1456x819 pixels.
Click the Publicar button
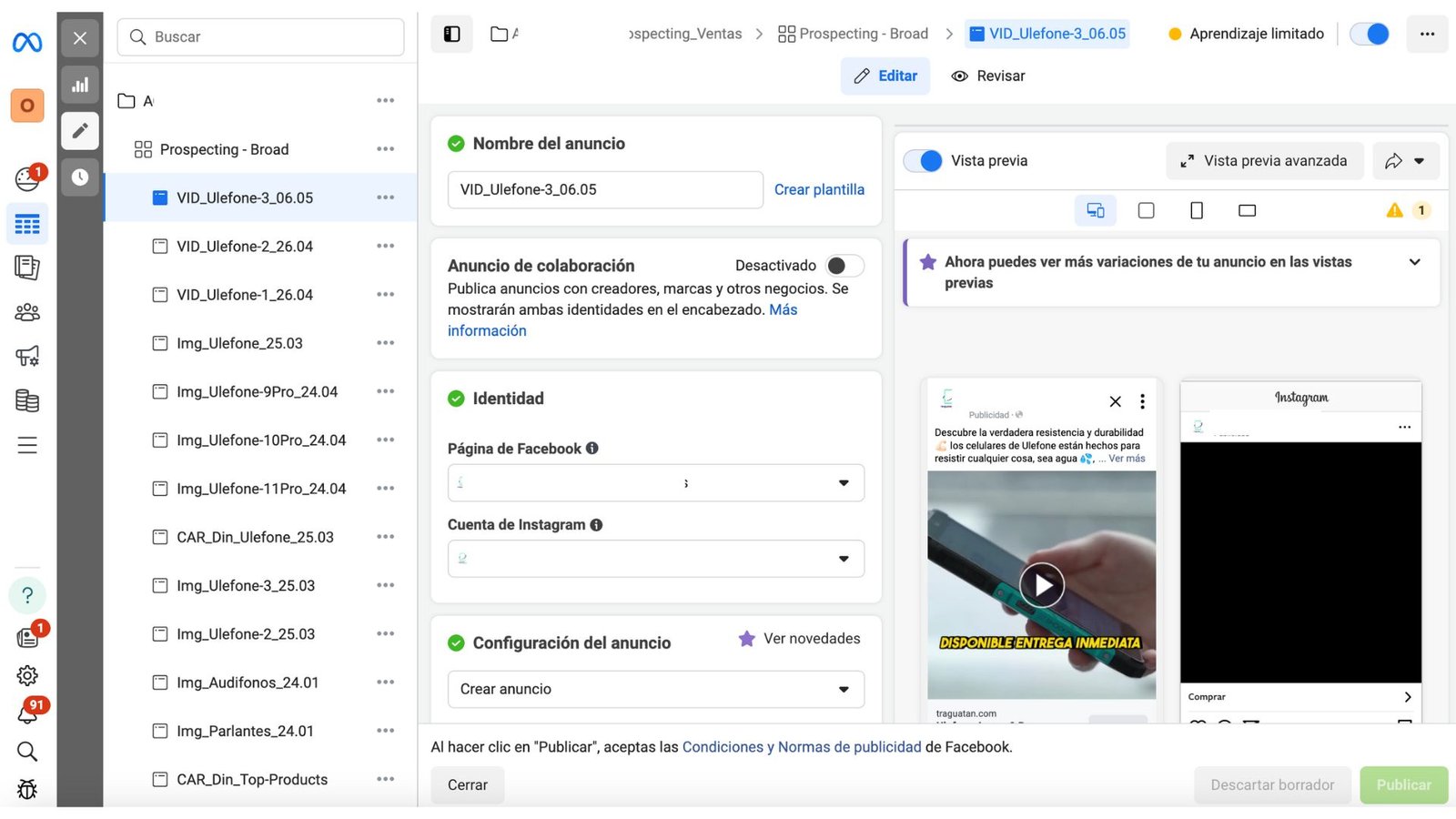tap(1404, 784)
